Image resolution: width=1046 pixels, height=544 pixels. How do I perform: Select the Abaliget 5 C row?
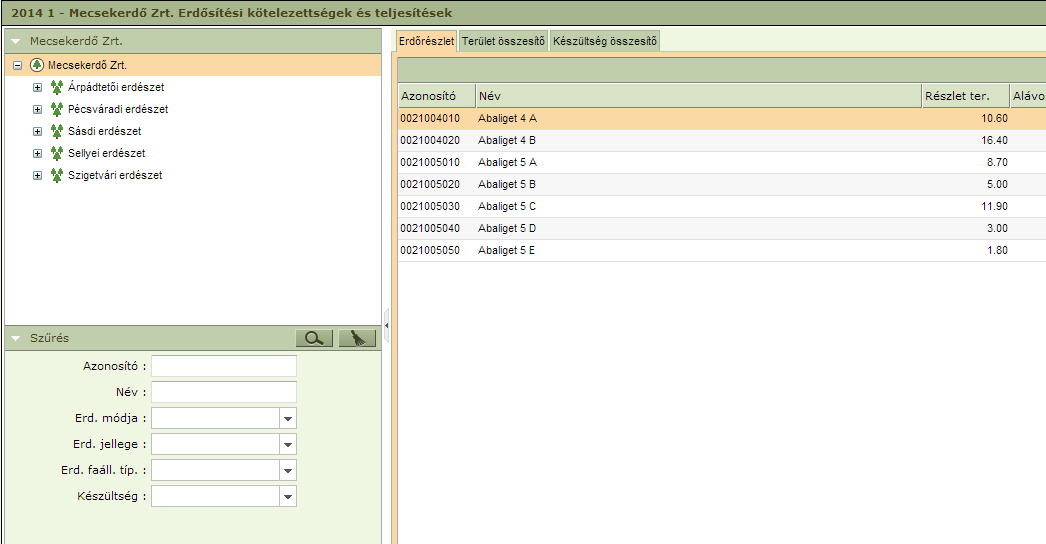click(x=722, y=206)
